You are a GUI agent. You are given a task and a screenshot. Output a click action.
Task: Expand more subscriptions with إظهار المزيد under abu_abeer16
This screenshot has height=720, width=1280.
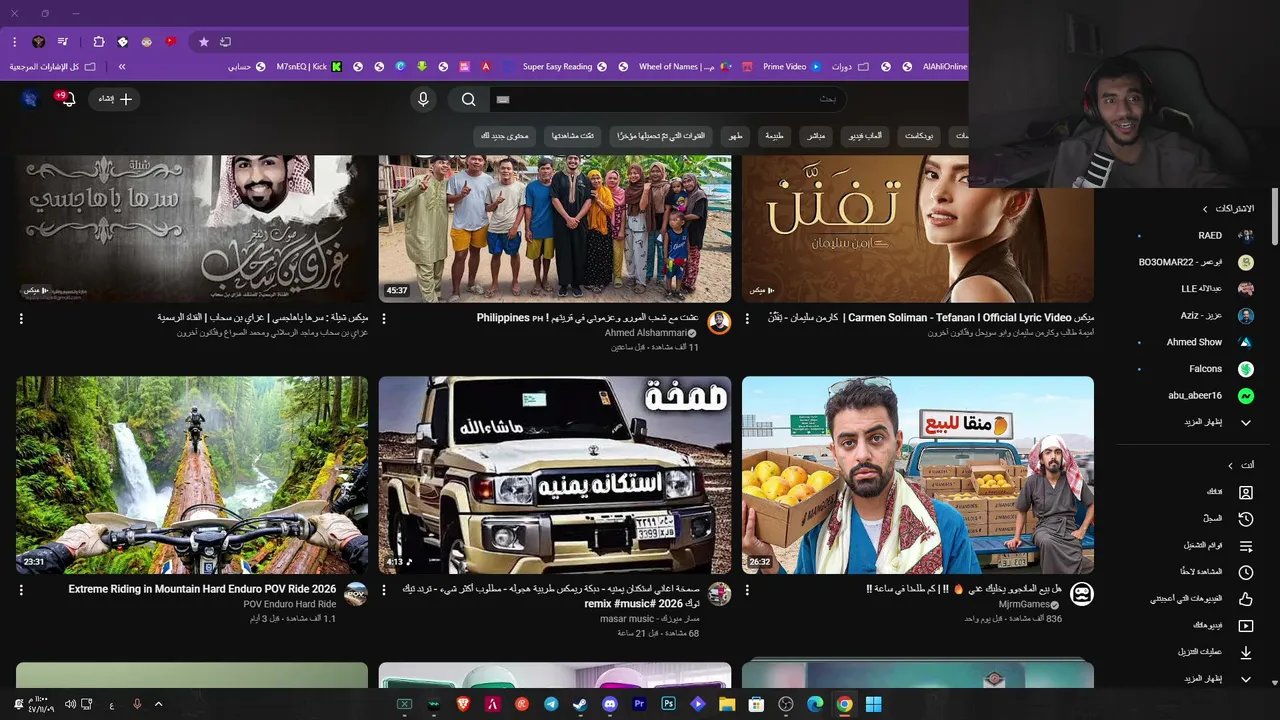pos(1195,422)
